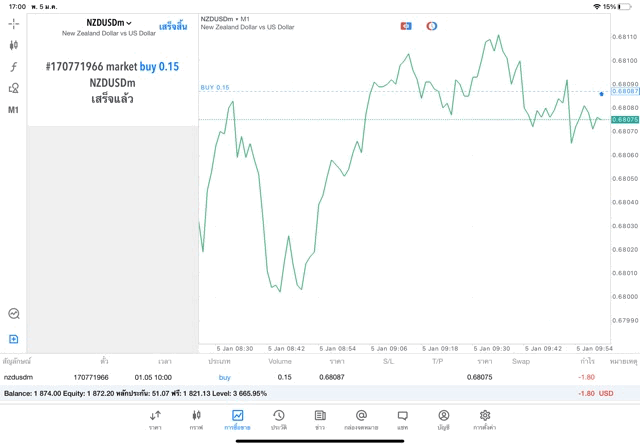
Task: Select the green 0.68075 current price tag
Action: 625,120
